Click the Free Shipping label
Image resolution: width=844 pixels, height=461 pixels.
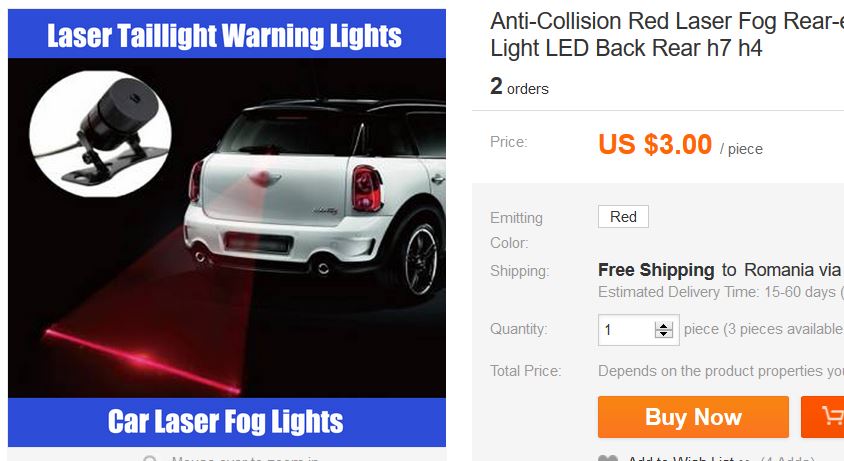click(x=656, y=270)
